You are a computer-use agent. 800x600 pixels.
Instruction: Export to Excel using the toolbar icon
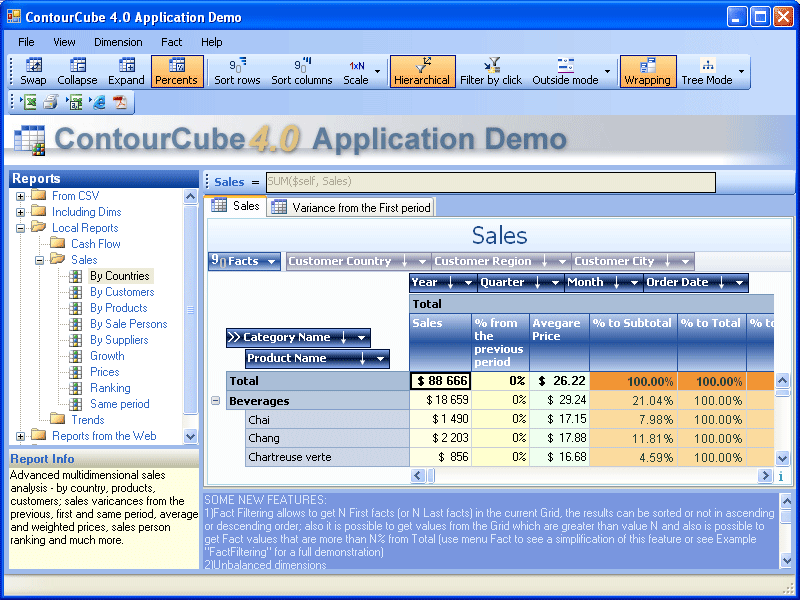(29, 102)
